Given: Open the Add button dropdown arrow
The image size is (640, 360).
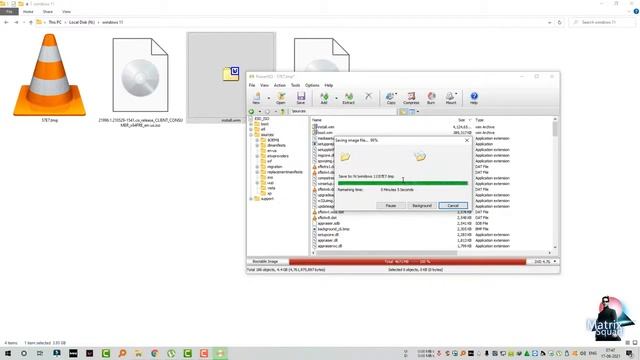Looking at the screenshot, I should pos(336,98).
